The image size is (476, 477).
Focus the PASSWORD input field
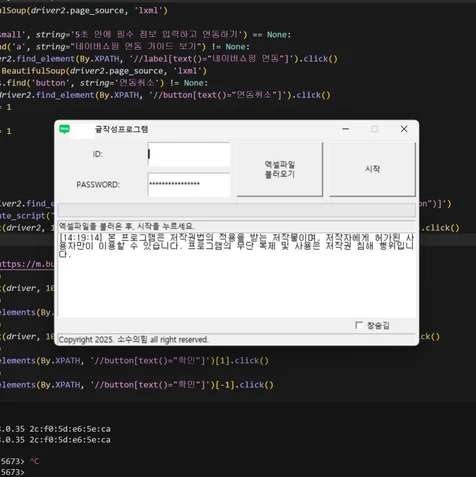coord(189,184)
